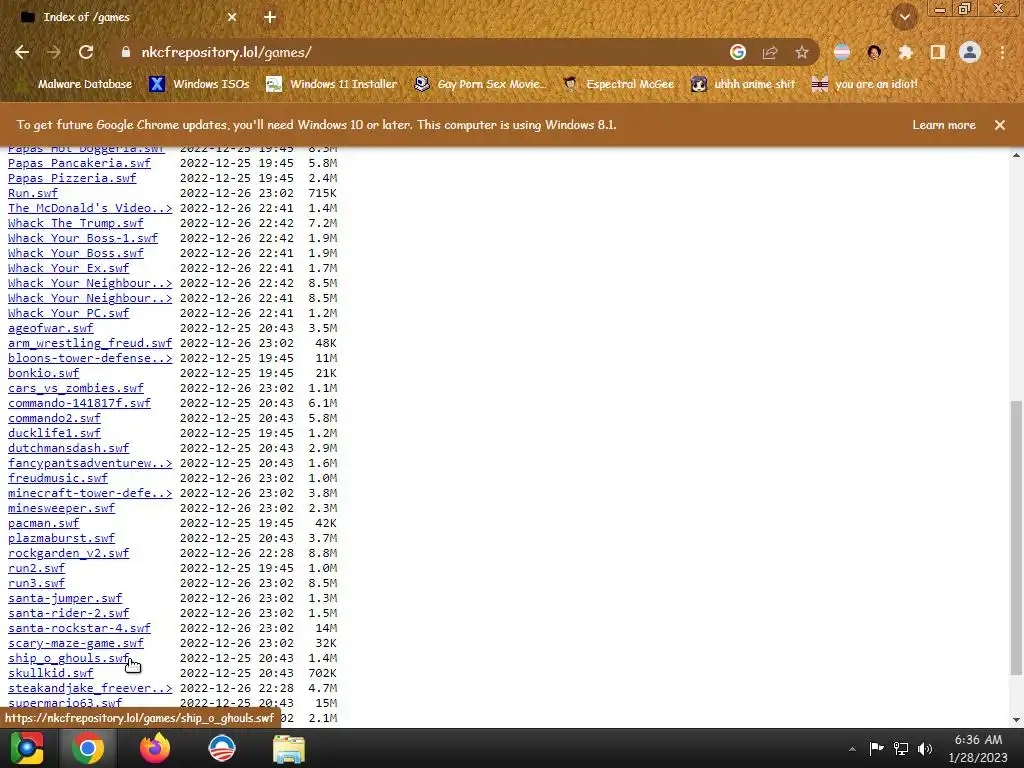Open minecraft-tower-defe link
The width and height of the screenshot is (1024, 768).
coord(90,494)
